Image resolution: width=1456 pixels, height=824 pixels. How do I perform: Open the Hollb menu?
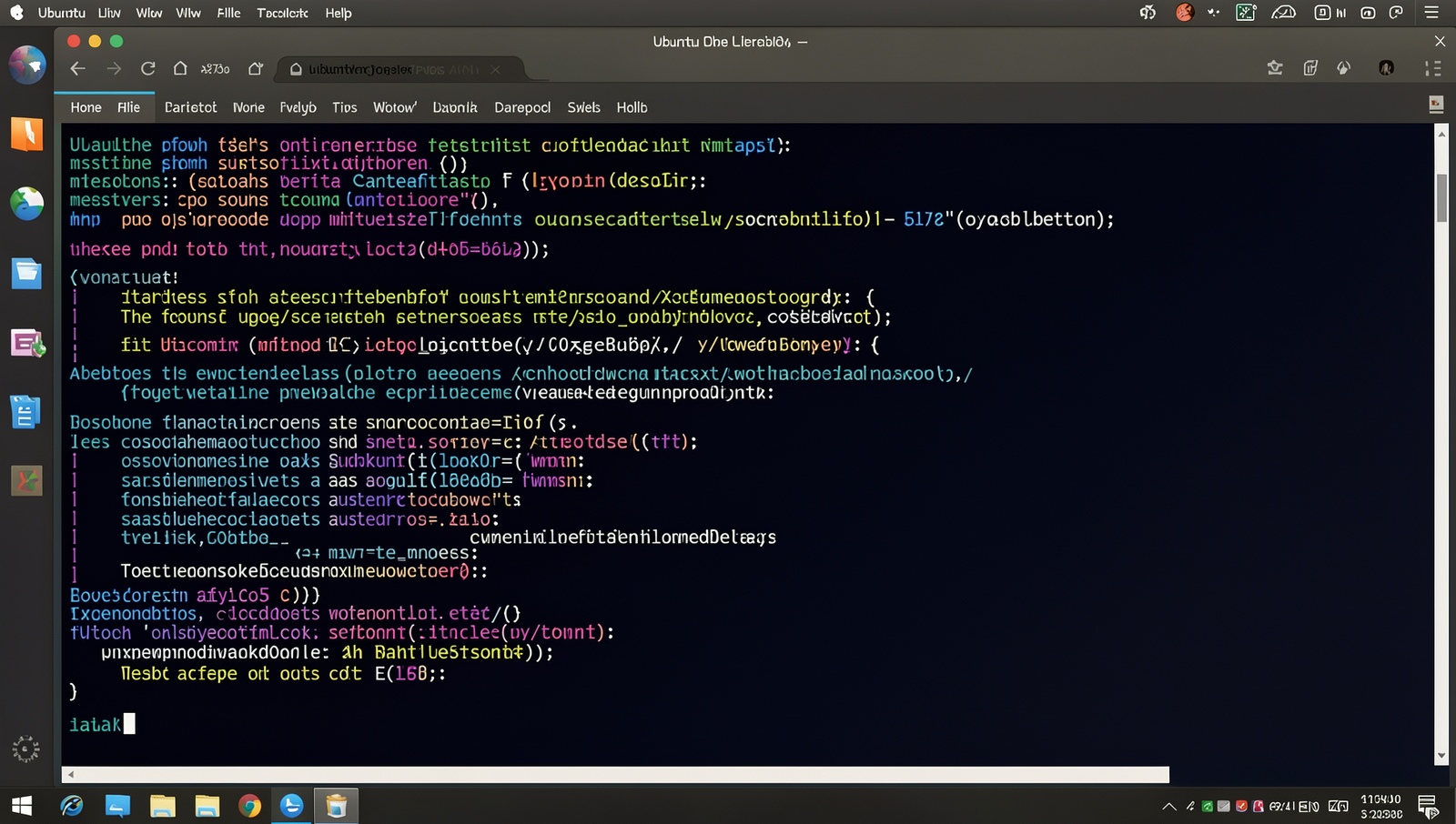click(632, 107)
